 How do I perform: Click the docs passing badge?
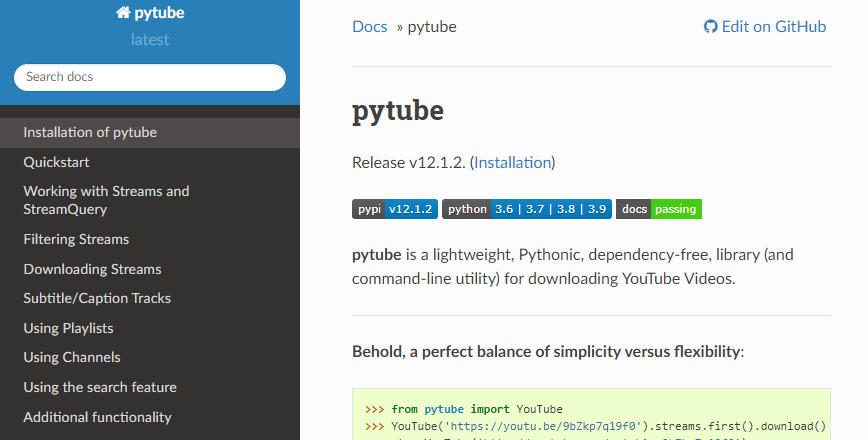click(x=659, y=209)
